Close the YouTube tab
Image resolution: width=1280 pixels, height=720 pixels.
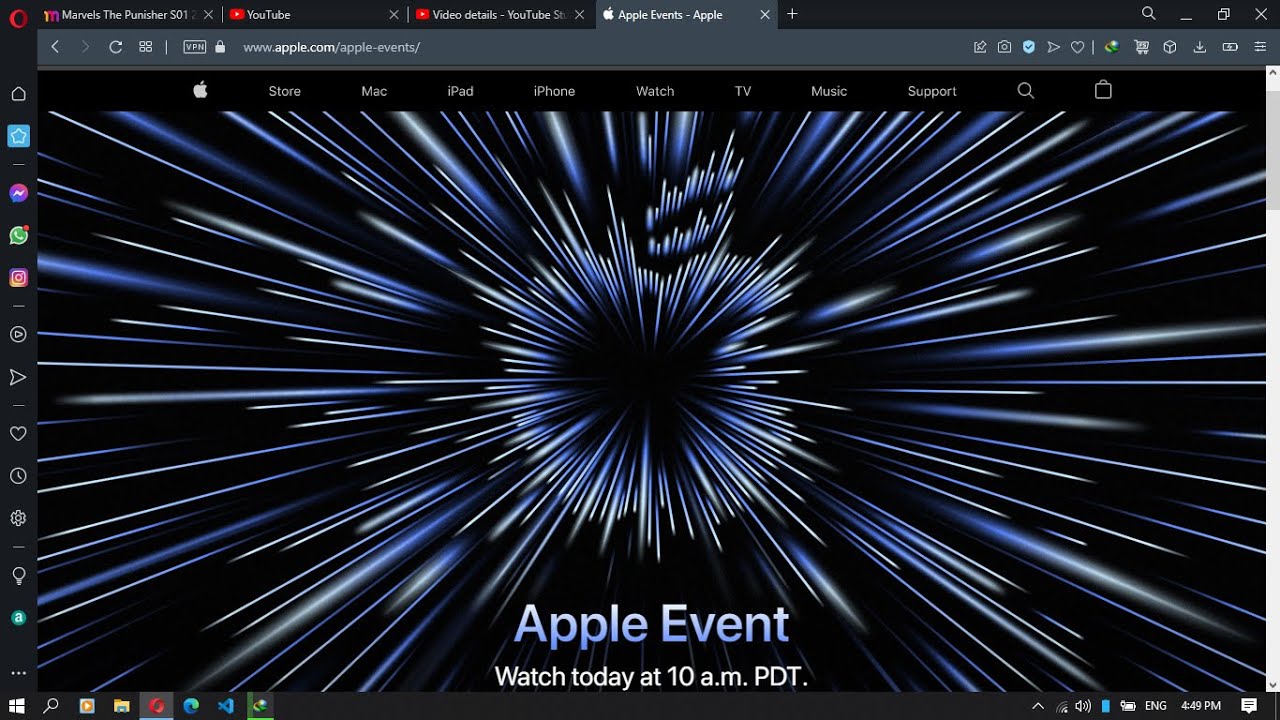[394, 15]
